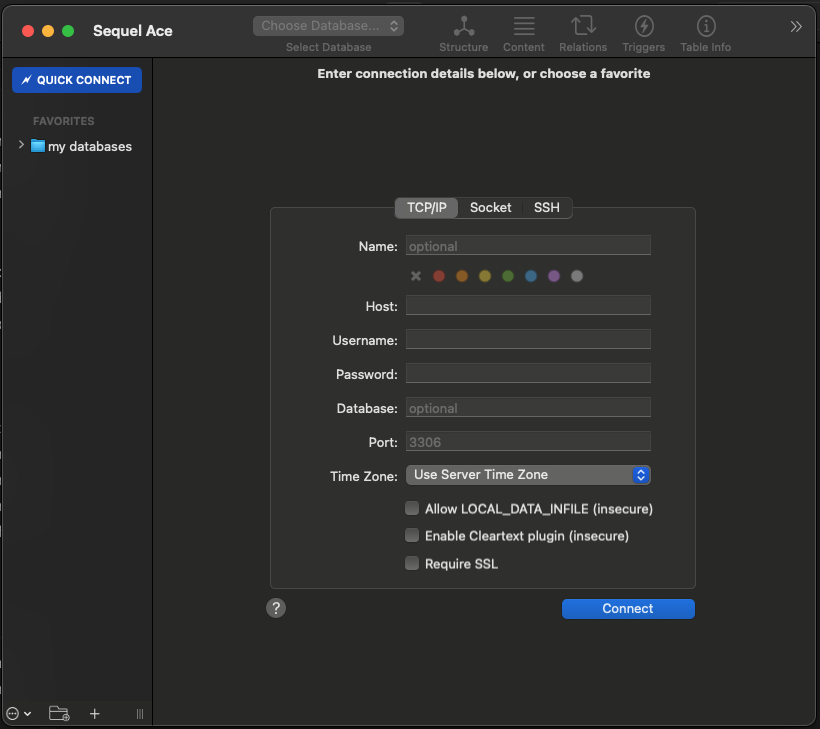Switch to the Socket tab

pos(491,208)
